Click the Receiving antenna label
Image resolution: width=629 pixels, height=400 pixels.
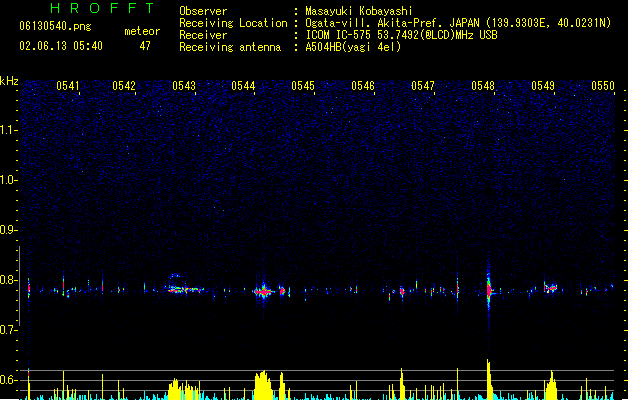(230, 47)
